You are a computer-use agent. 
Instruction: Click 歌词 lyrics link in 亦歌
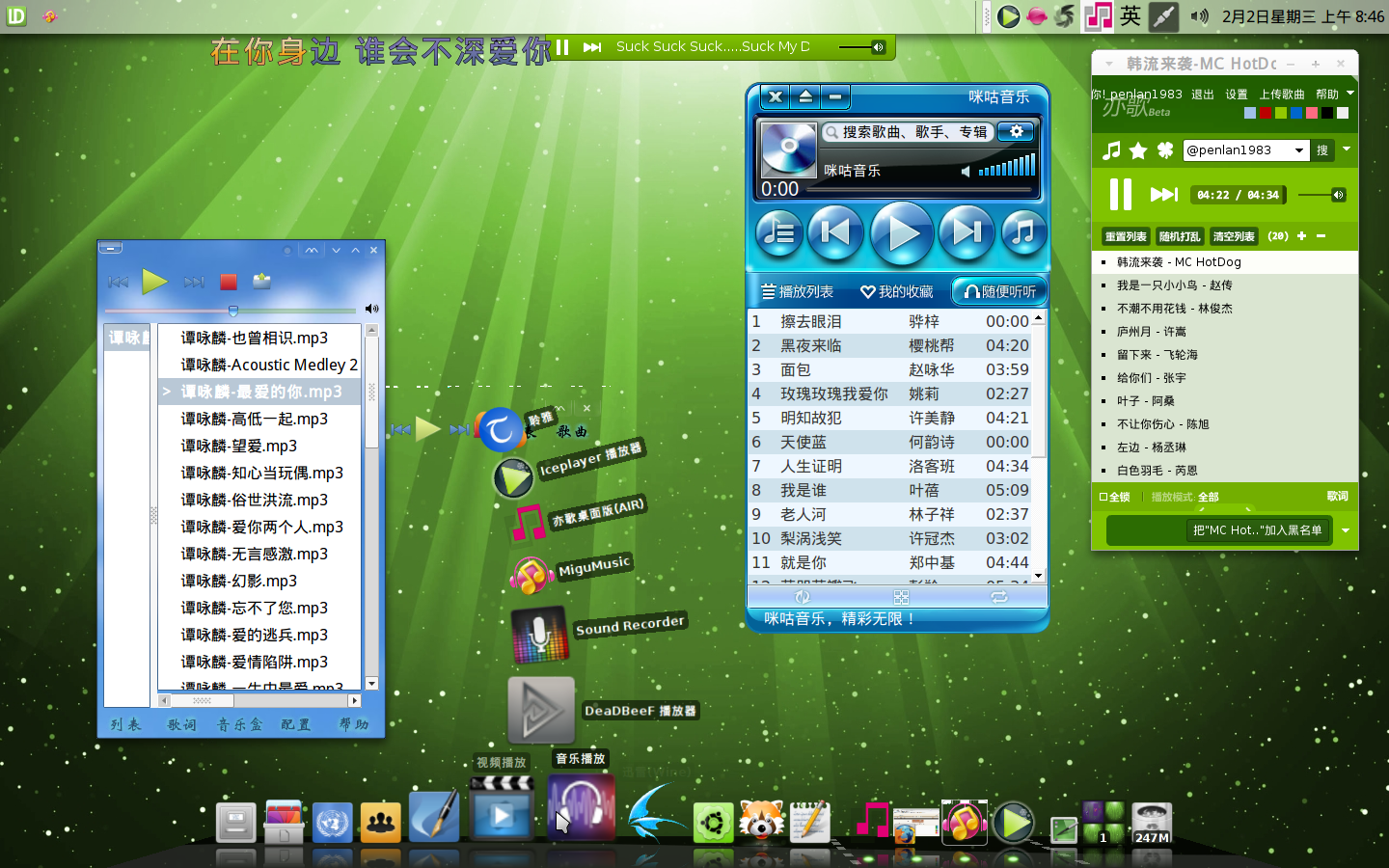pos(1338,496)
